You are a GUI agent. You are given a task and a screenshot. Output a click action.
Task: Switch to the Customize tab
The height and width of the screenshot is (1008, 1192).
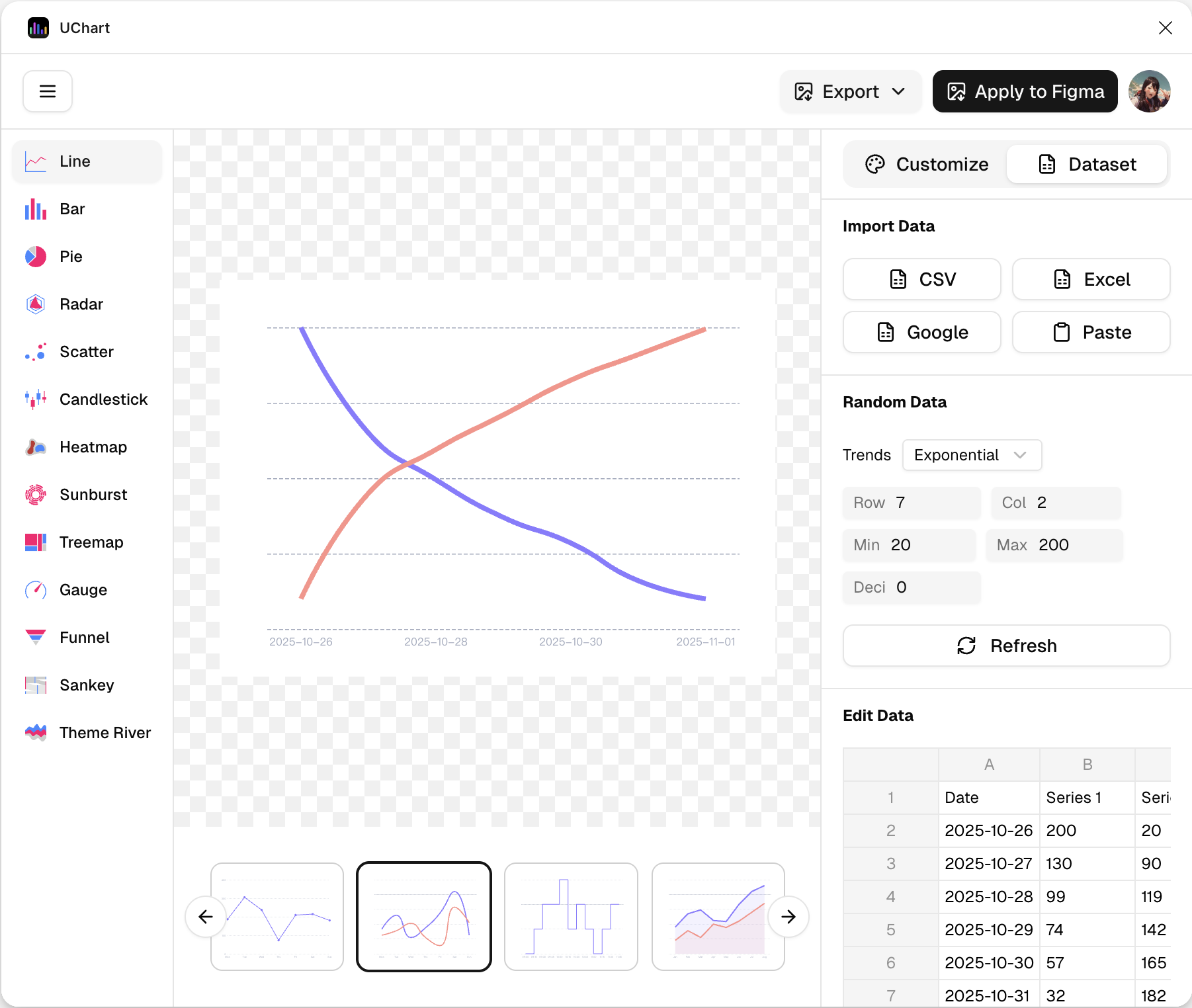point(927,164)
